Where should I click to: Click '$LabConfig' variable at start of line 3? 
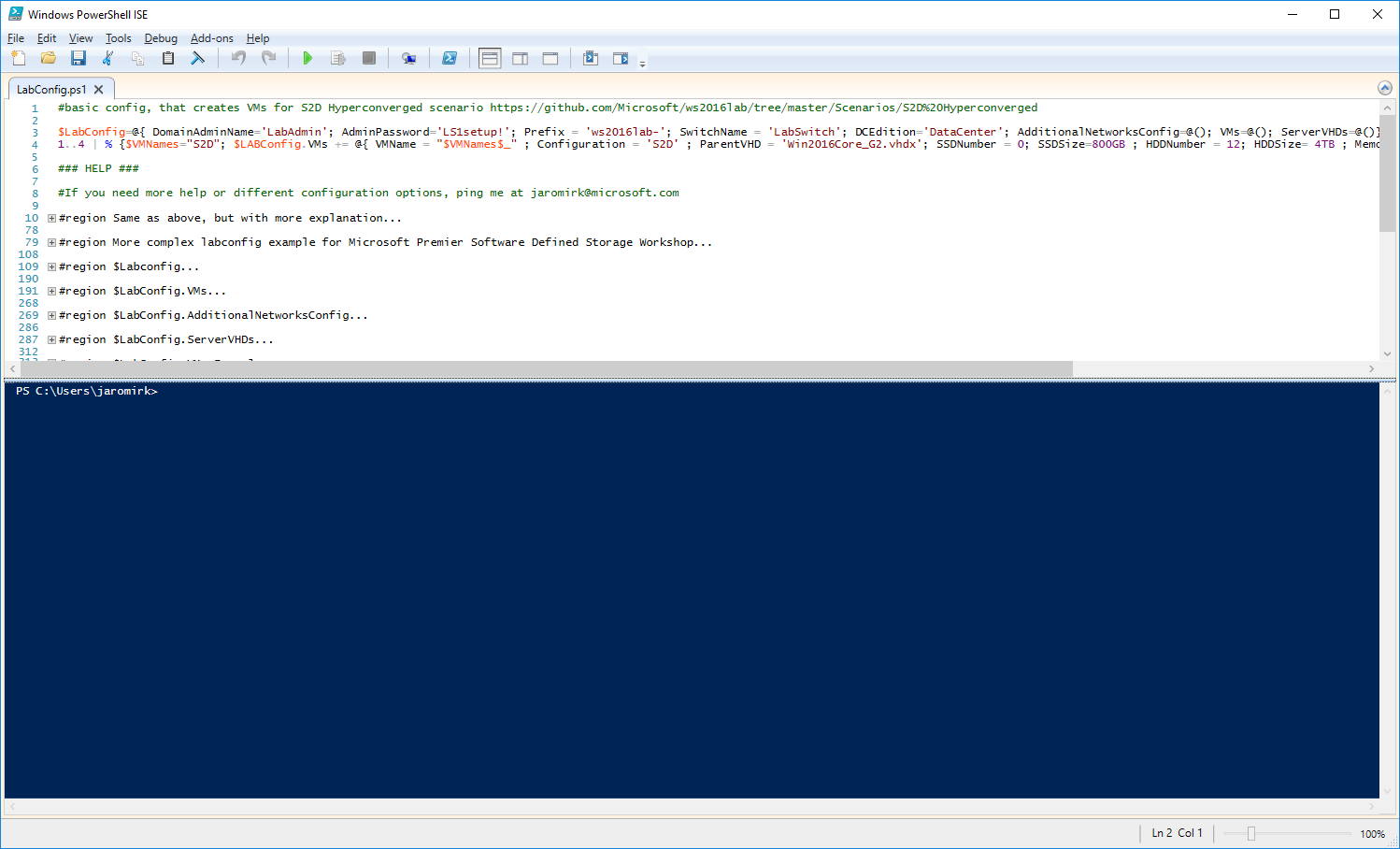92,132
